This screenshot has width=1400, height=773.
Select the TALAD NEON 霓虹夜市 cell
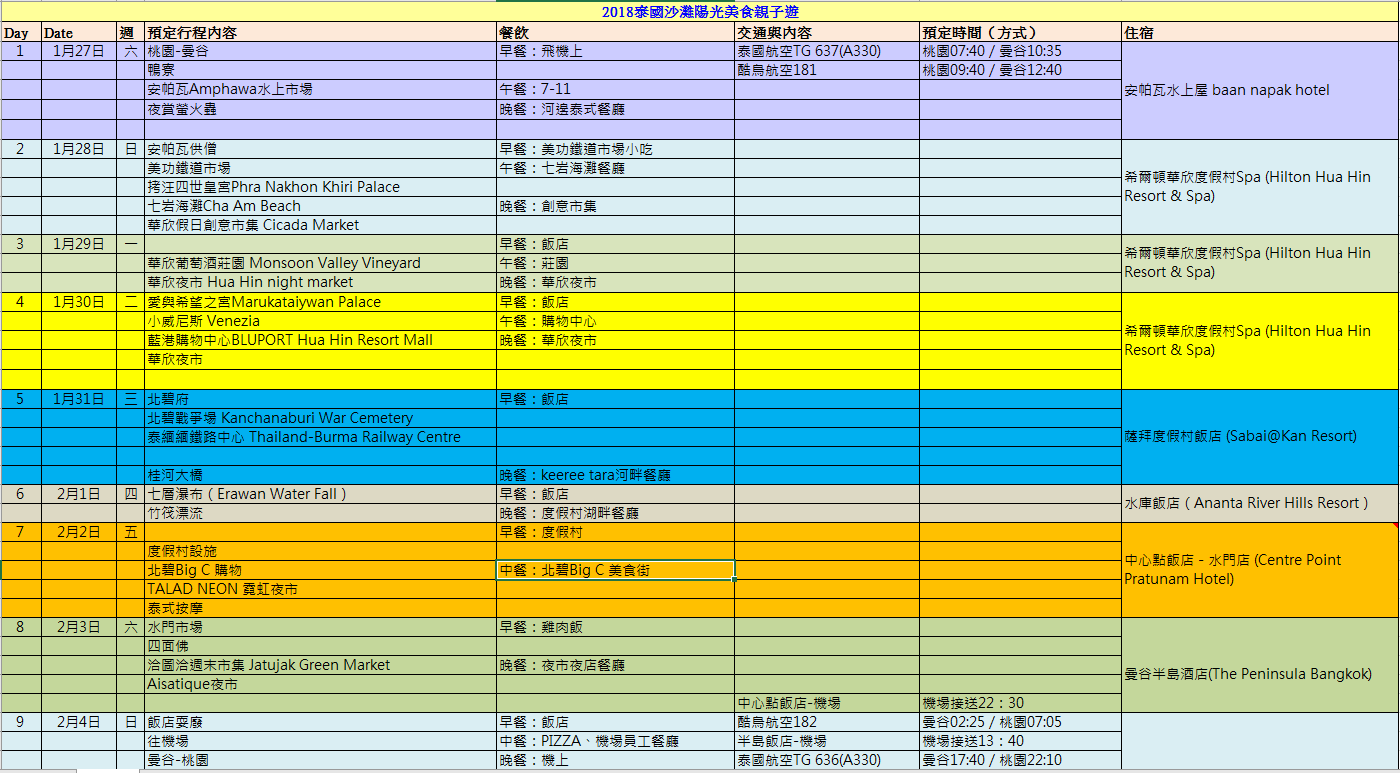[x=319, y=589]
